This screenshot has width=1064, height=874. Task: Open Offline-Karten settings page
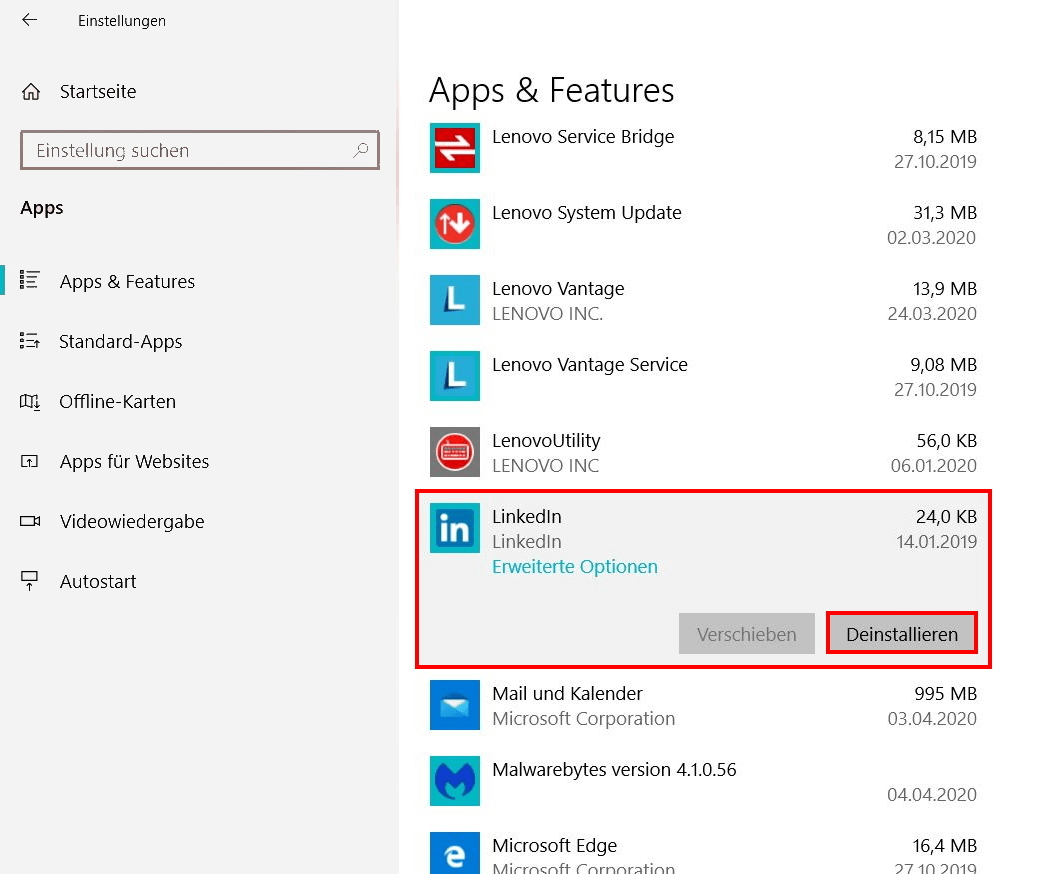[117, 402]
